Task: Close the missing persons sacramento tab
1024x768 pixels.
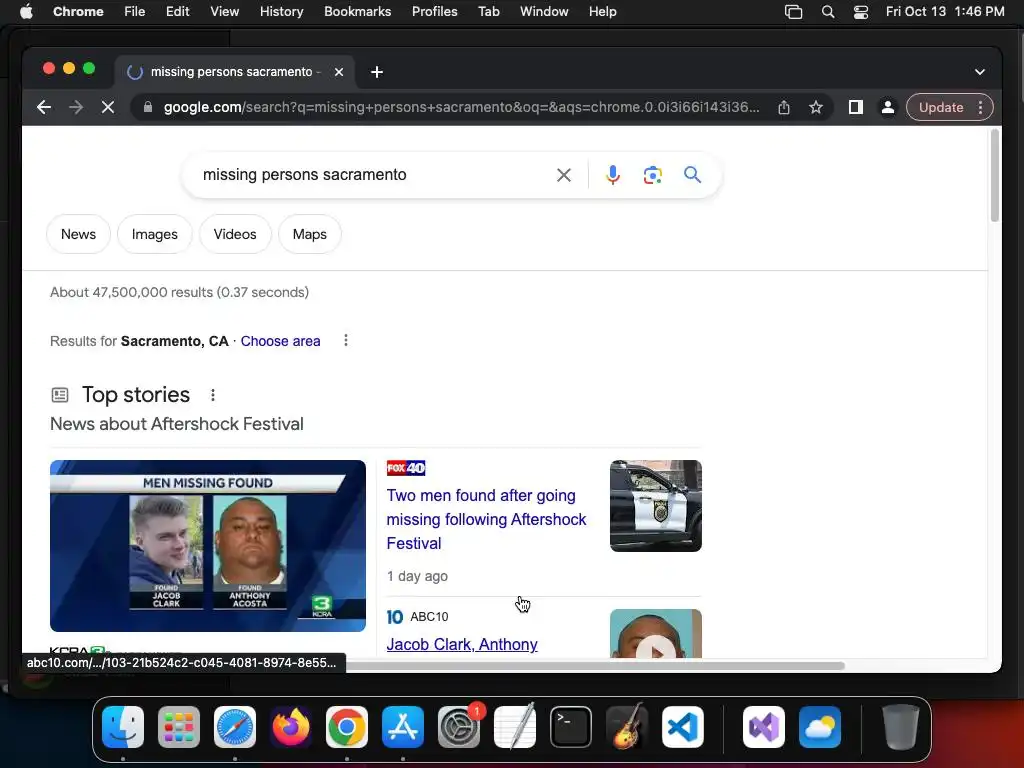Action: tap(339, 72)
